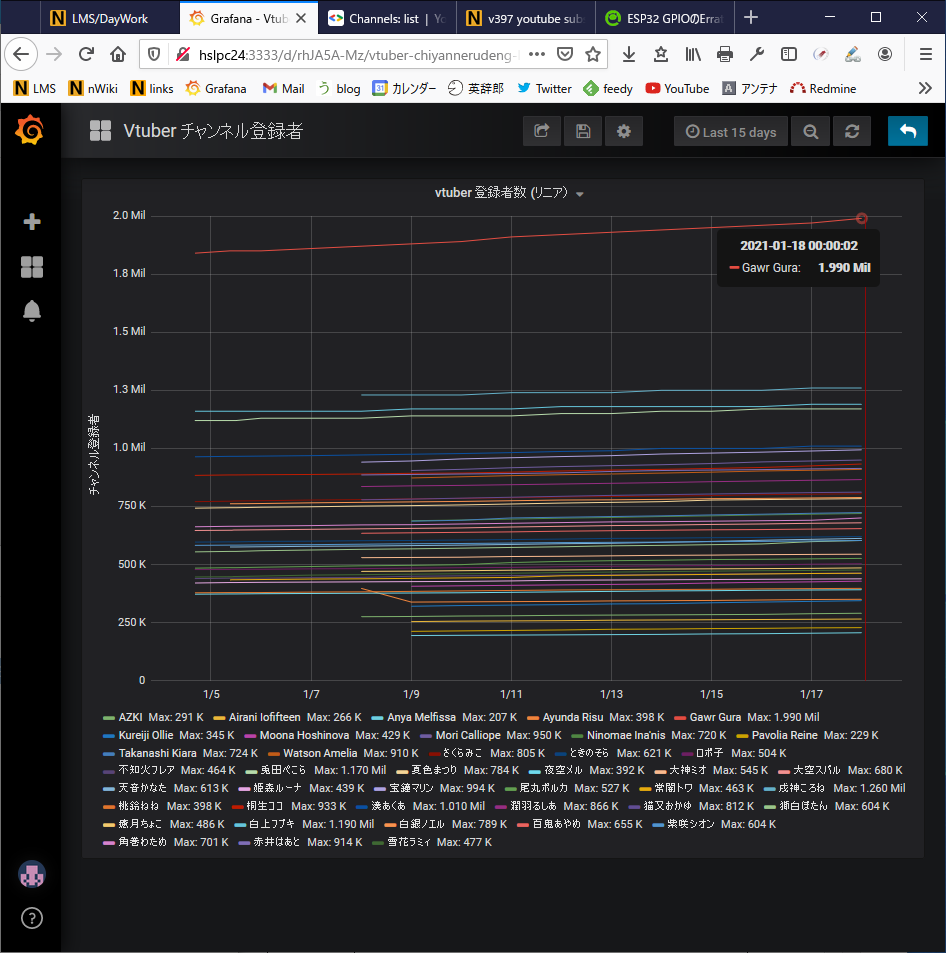Open the Firefox hamburger menu
946x953 pixels.
pos(926,55)
